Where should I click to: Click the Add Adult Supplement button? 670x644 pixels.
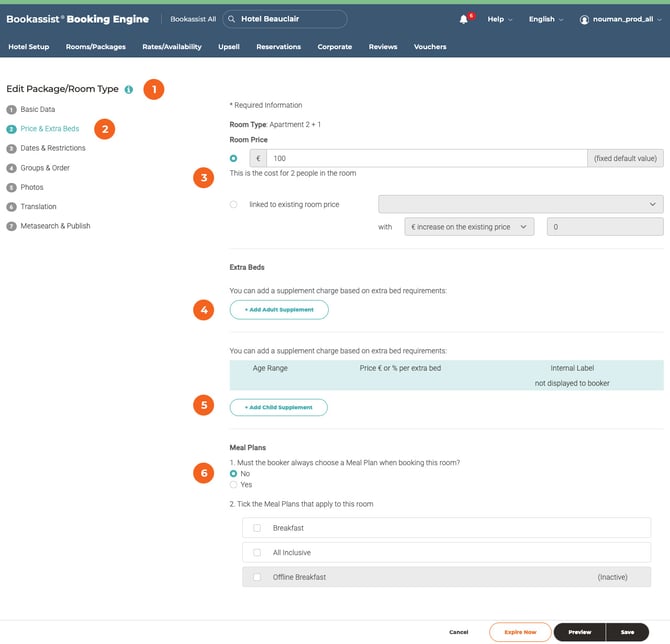[279, 310]
